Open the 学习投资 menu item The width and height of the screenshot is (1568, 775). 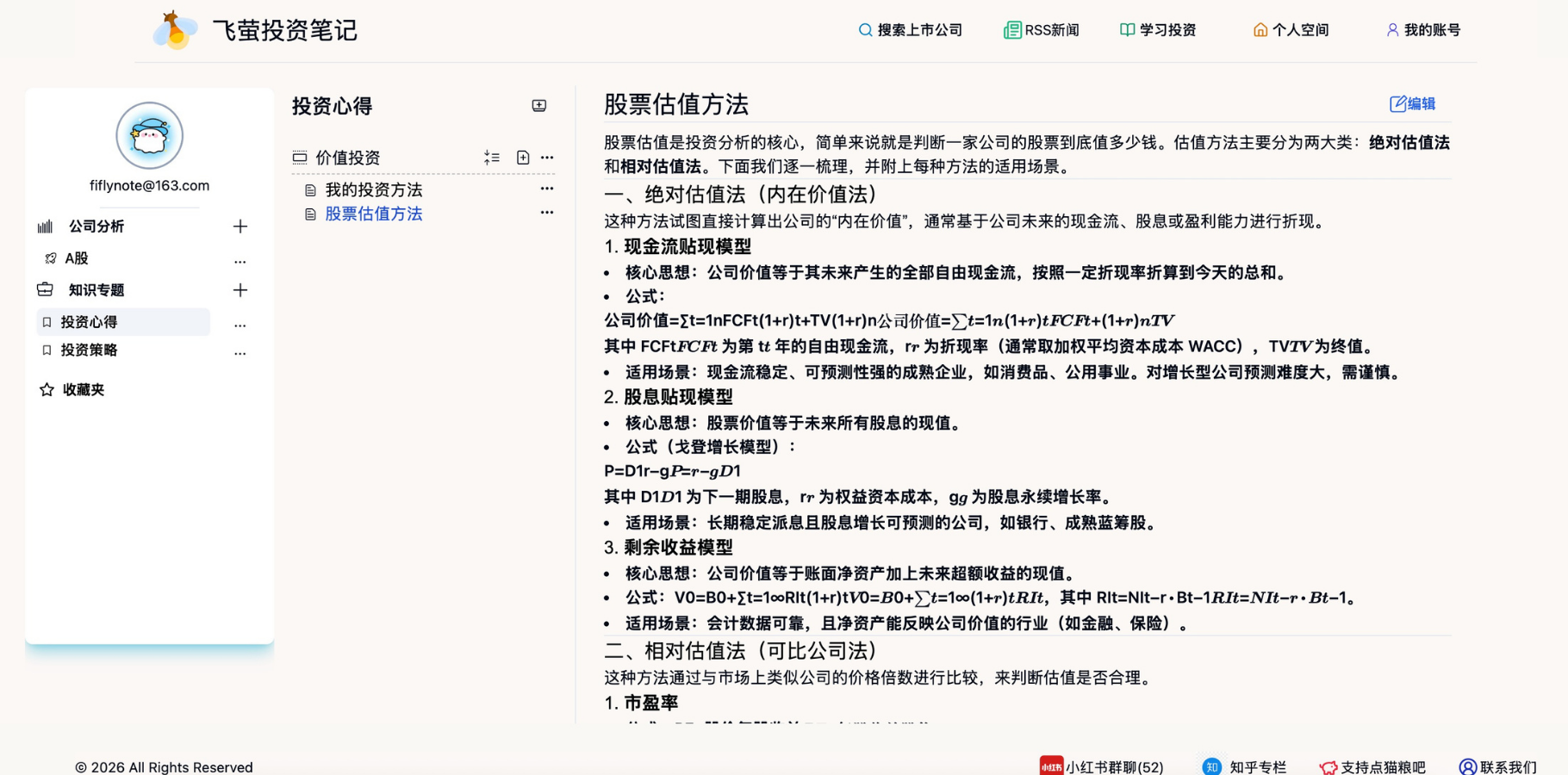pos(1158,30)
